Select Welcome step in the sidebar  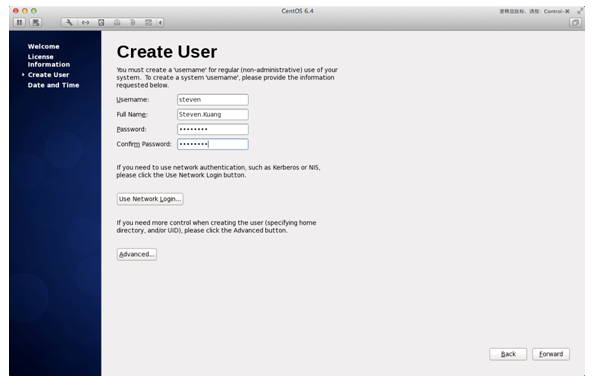tap(44, 46)
